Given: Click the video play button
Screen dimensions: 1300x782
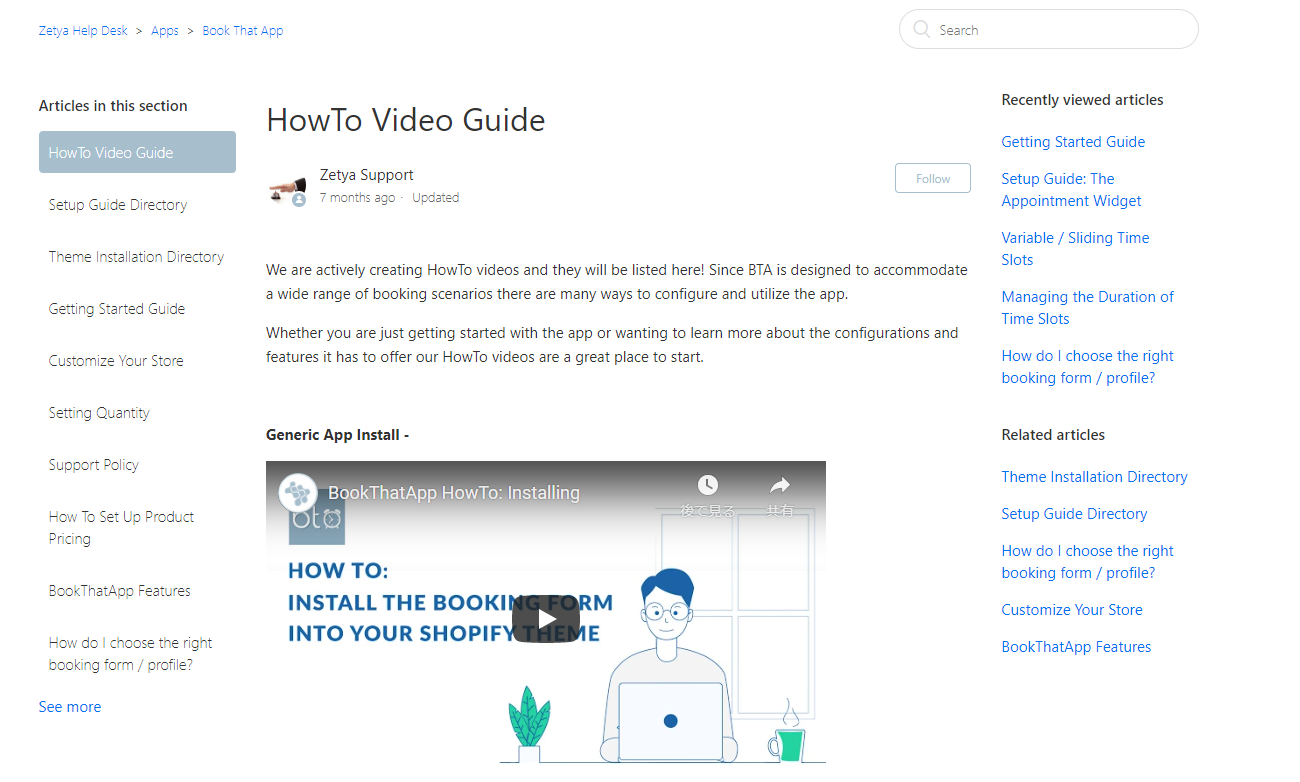Looking at the screenshot, I should pyautogui.click(x=546, y=619).
